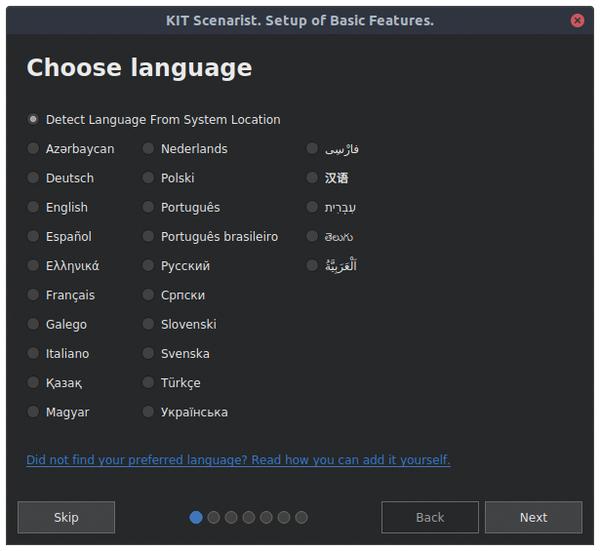
Task: Click the second step indicator dot
Action: 214,517
